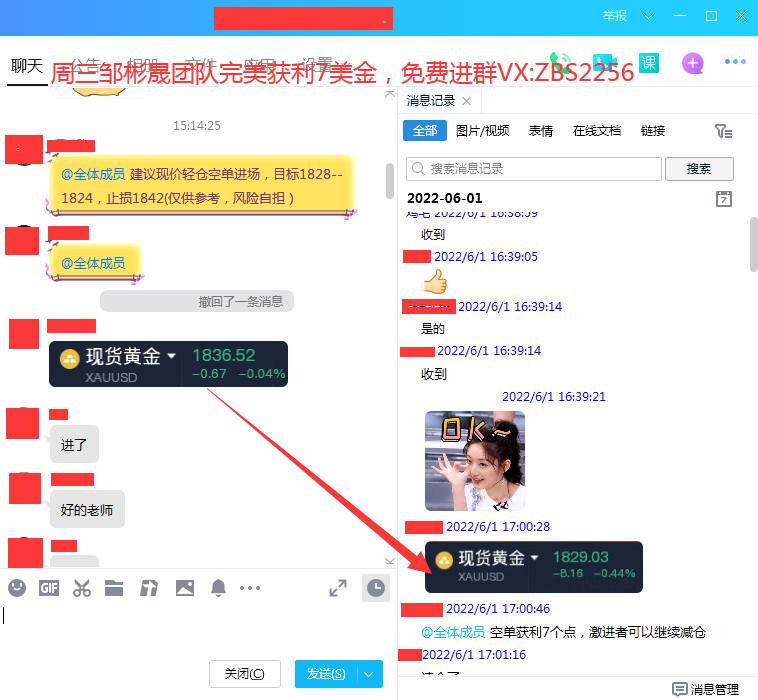Click @全体成员 in the 17:00:46 record

(x=453, y=632)
